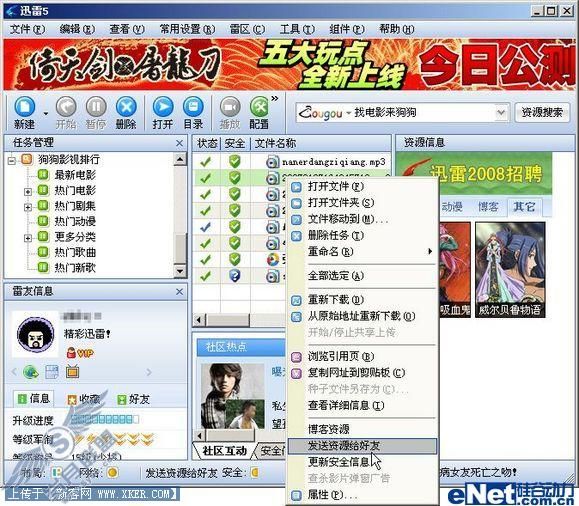The width and height of the screenshot is (579, 506).
Task: Select 热门新歌 in the tree
Action: (75, 267)
